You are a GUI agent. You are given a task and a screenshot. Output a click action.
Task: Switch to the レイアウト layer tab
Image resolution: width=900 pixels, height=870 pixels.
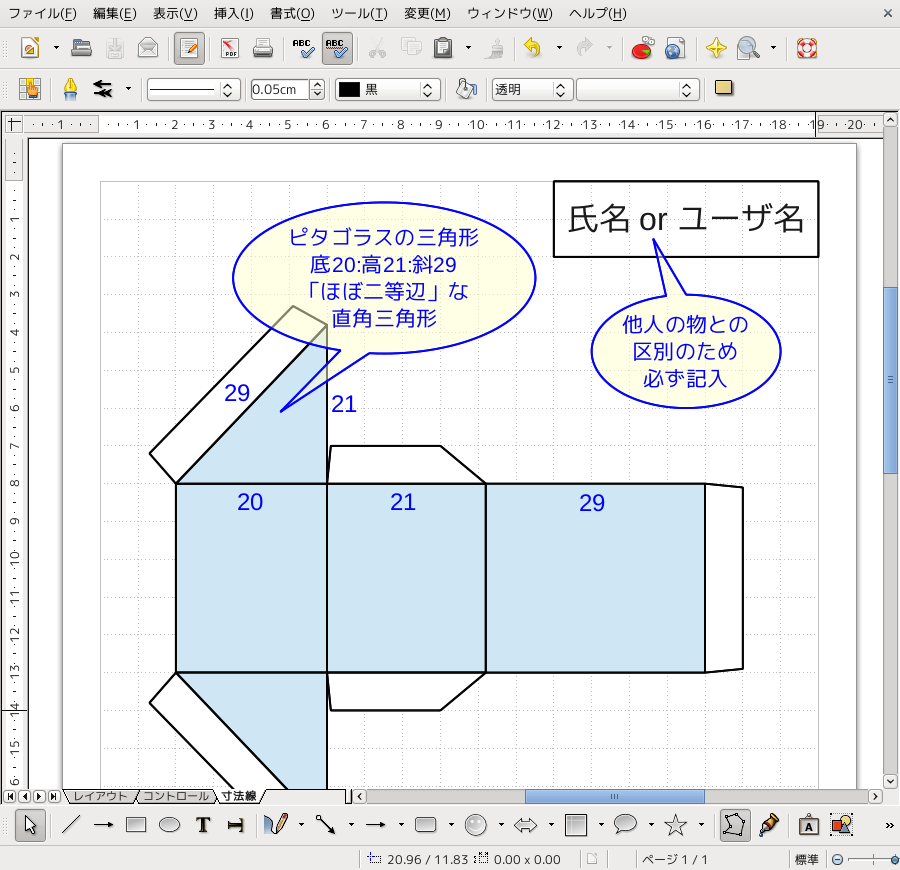pos(100,796)
